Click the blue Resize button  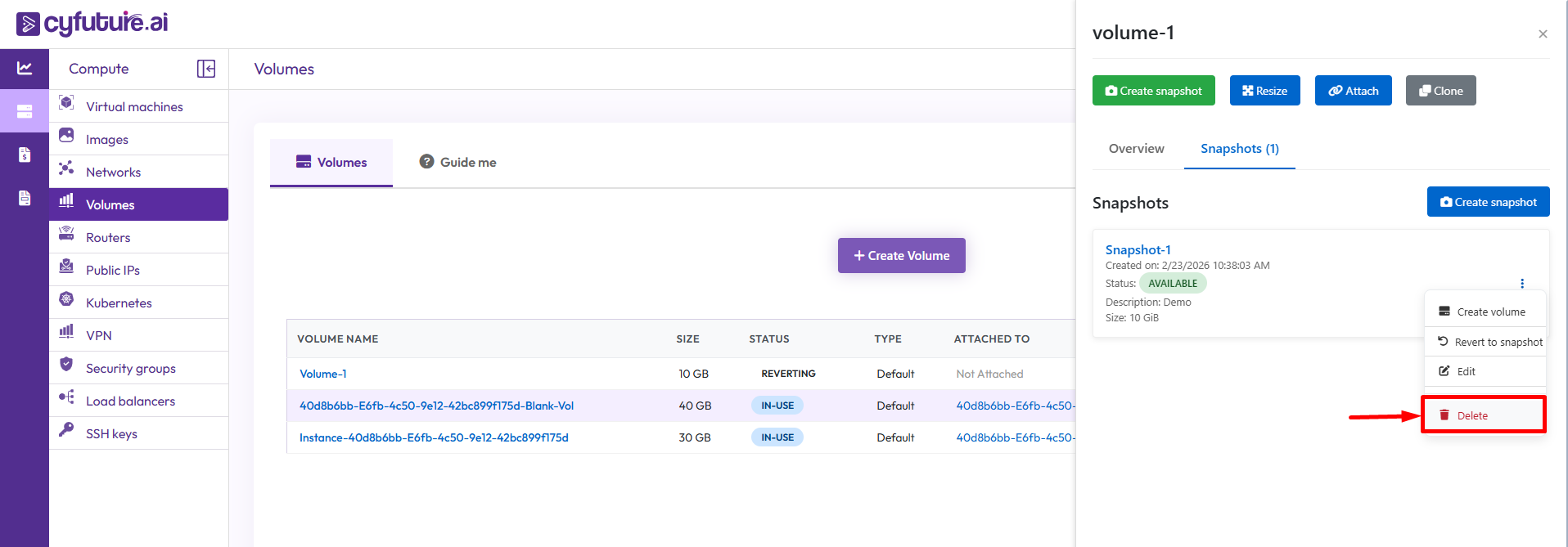(x=1264, y=91)
